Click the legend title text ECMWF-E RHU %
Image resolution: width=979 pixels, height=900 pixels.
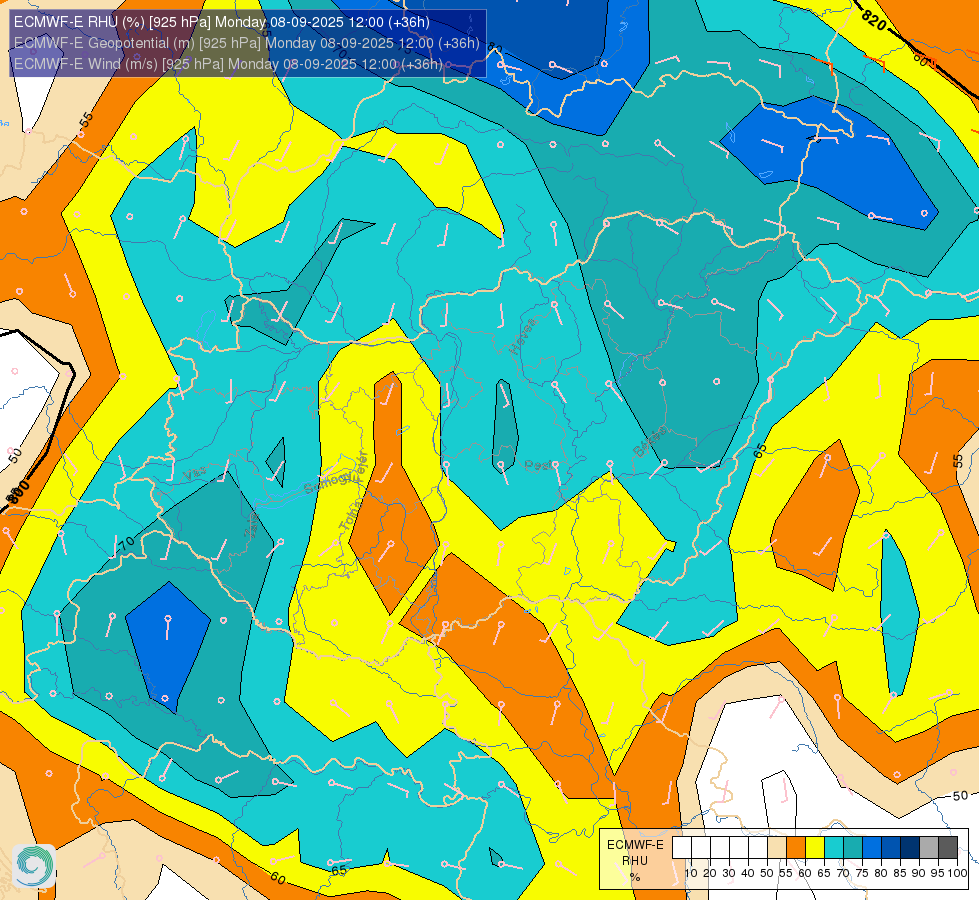[635, 861]
